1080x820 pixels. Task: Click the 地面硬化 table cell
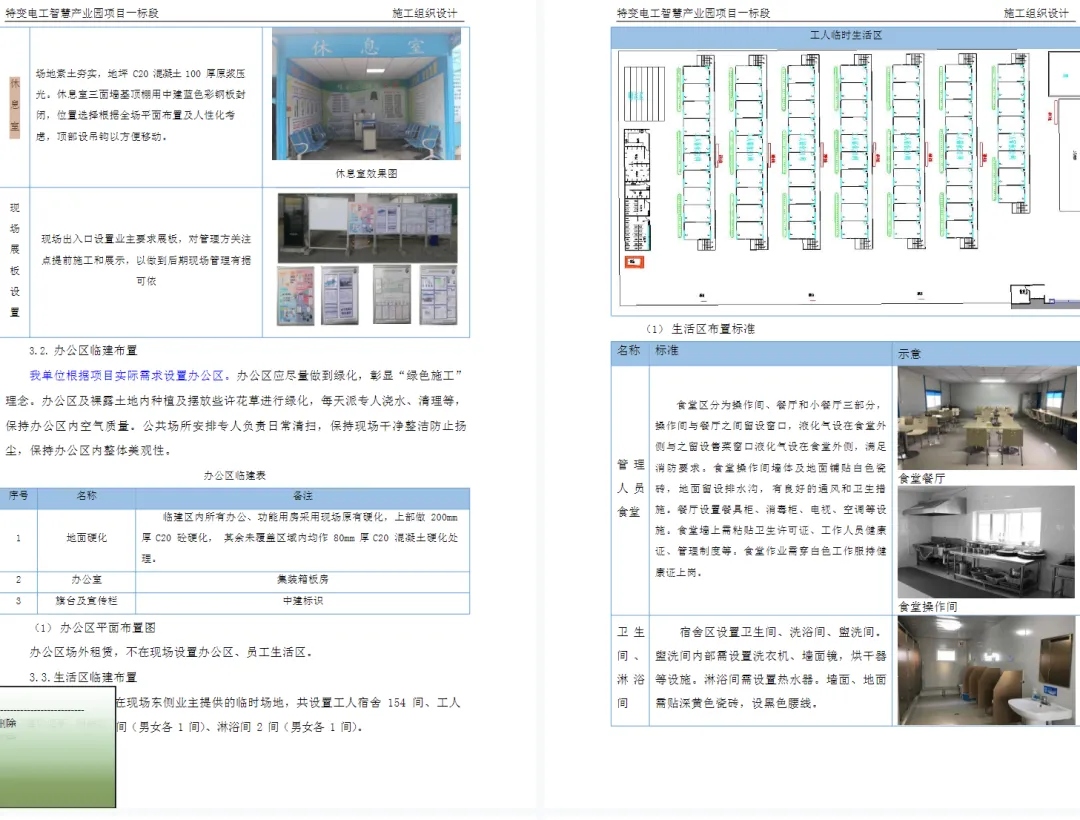[x=87, y=538]
